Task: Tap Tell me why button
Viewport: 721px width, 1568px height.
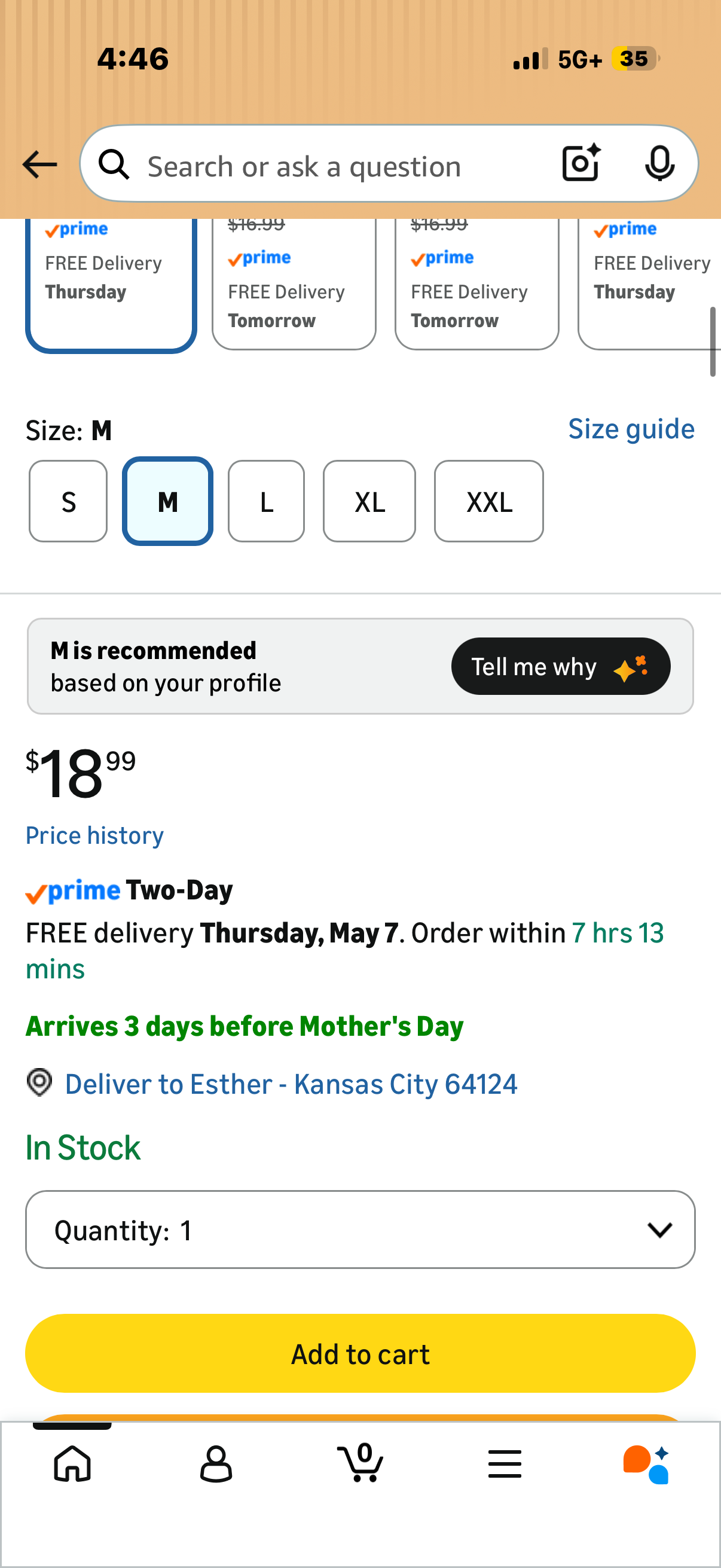Action: coord(560,667)
